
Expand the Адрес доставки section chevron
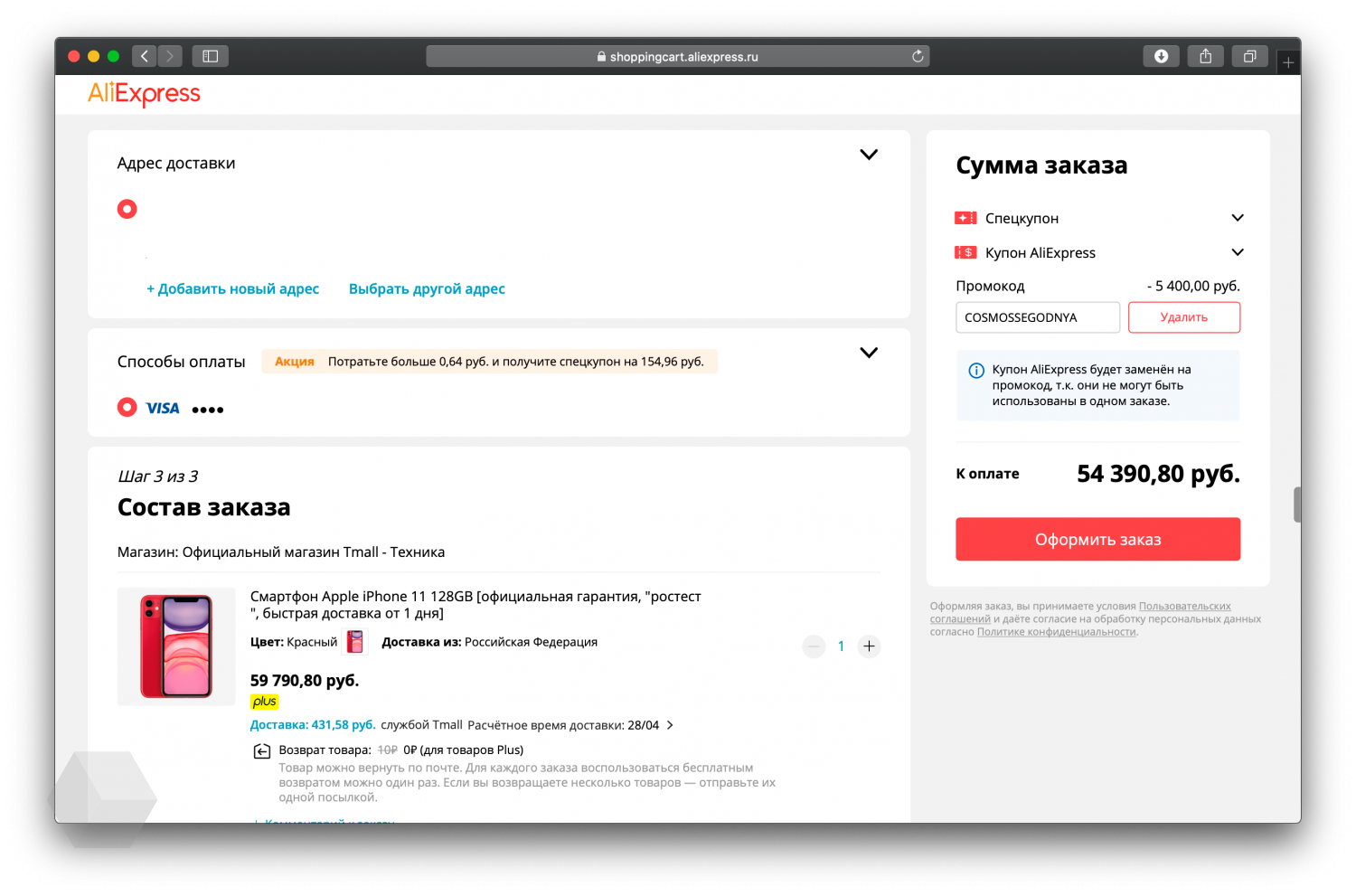pos(869,155)
